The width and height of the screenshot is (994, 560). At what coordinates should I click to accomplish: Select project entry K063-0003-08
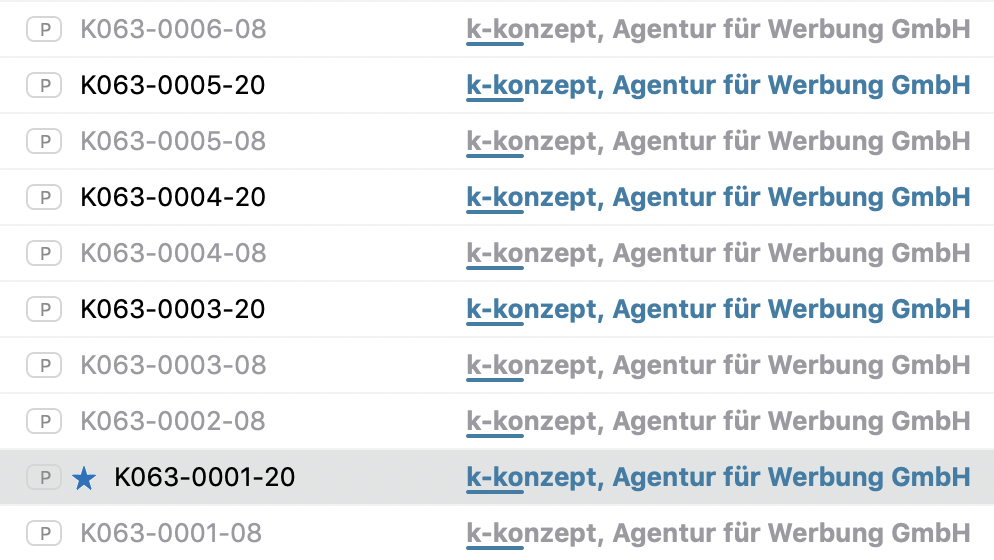(173, 366)
